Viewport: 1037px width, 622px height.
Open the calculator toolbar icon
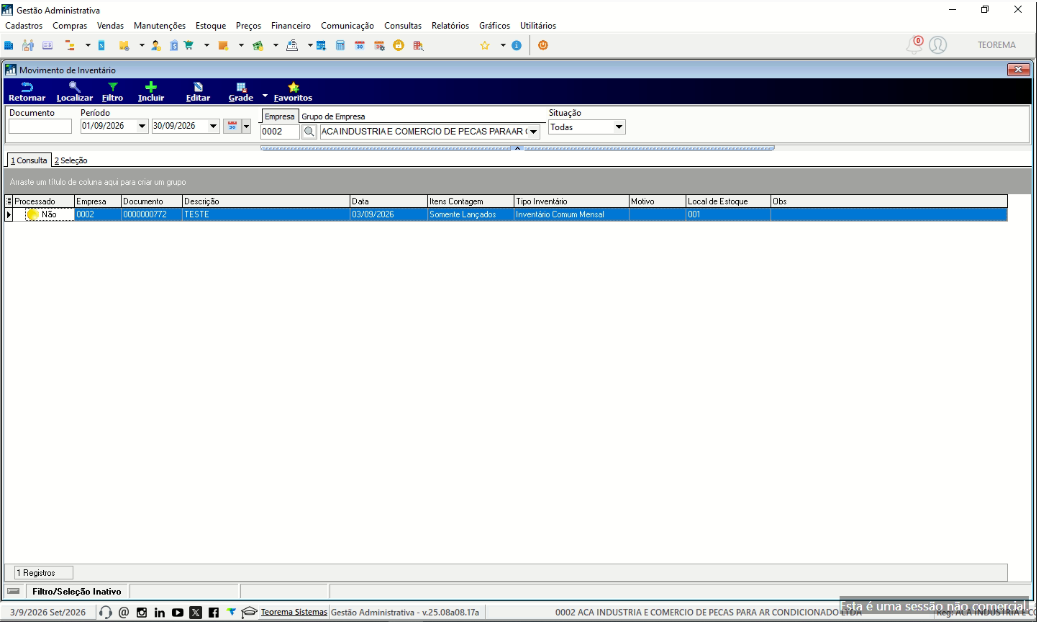(340, 46)
